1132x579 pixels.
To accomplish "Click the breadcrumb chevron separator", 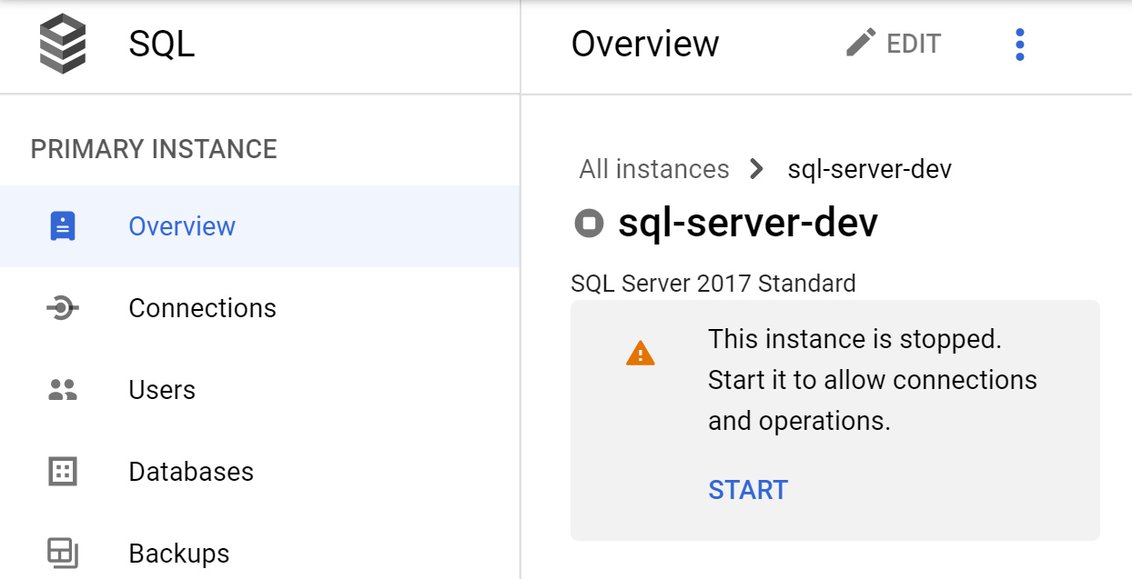I will (x=757, y=169).
